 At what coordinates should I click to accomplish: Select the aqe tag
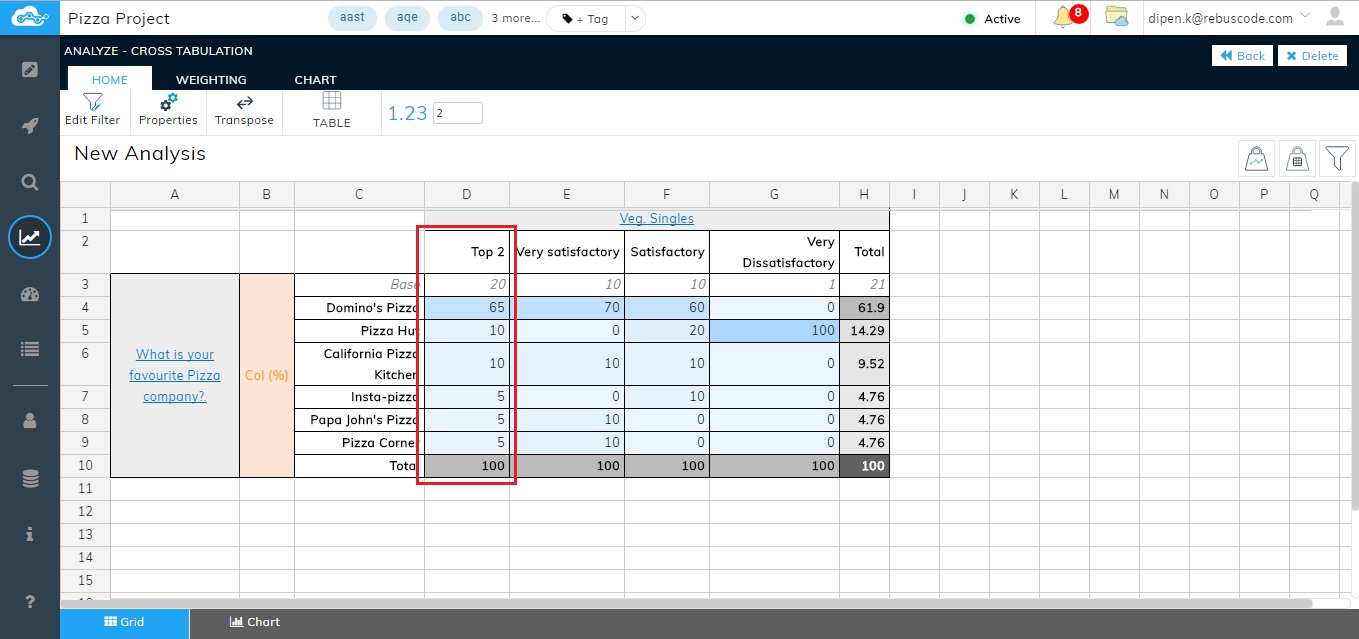[407, 18]
